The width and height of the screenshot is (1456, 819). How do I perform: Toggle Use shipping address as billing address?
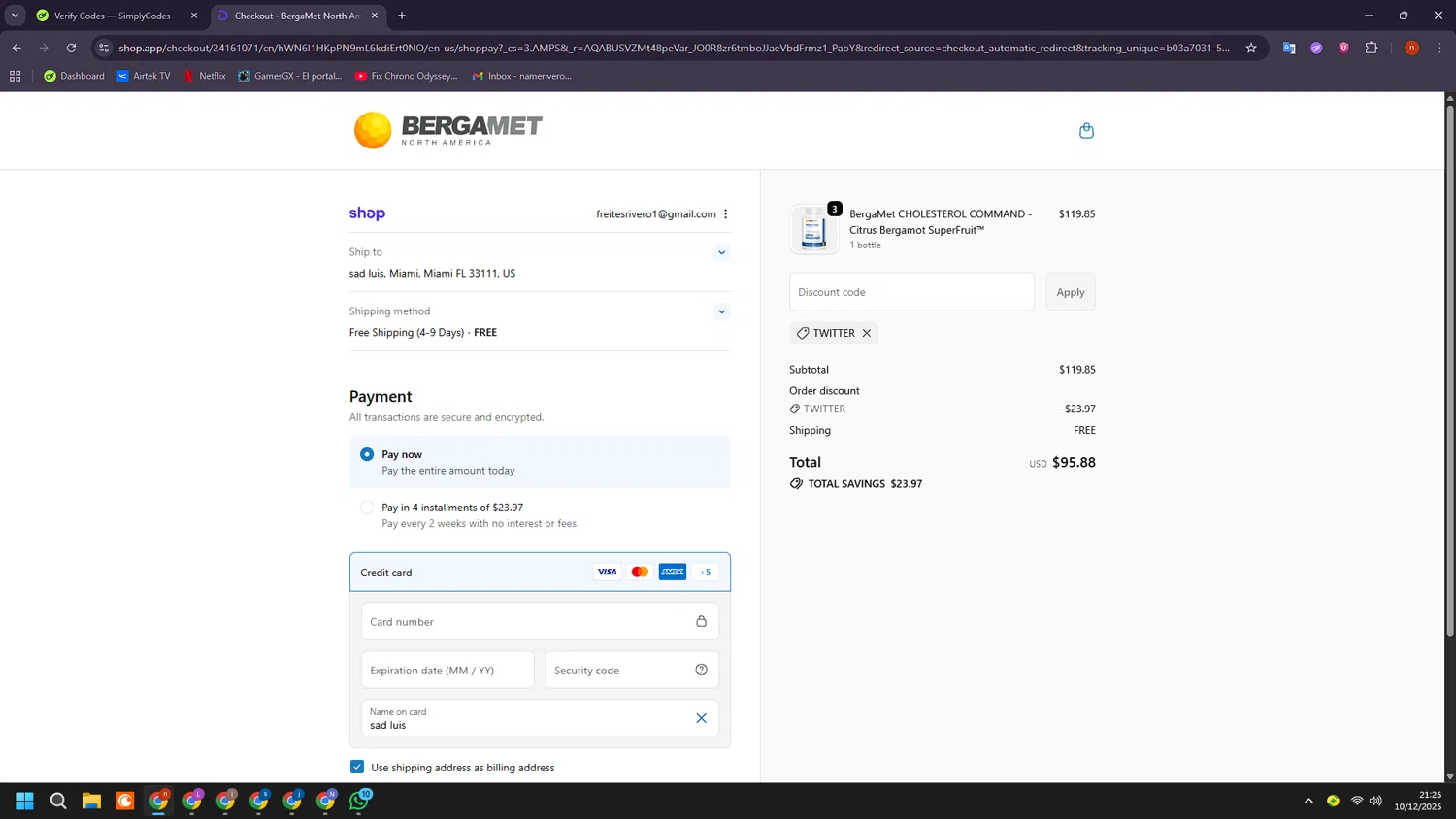(x=357, y=767)
